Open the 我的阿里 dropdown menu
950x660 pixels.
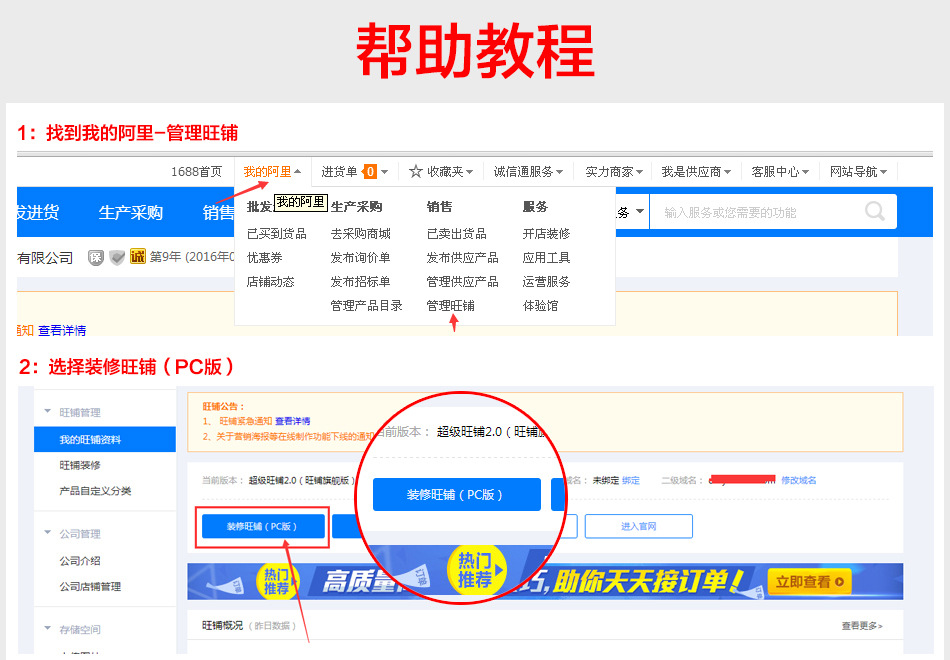point(272,172)
